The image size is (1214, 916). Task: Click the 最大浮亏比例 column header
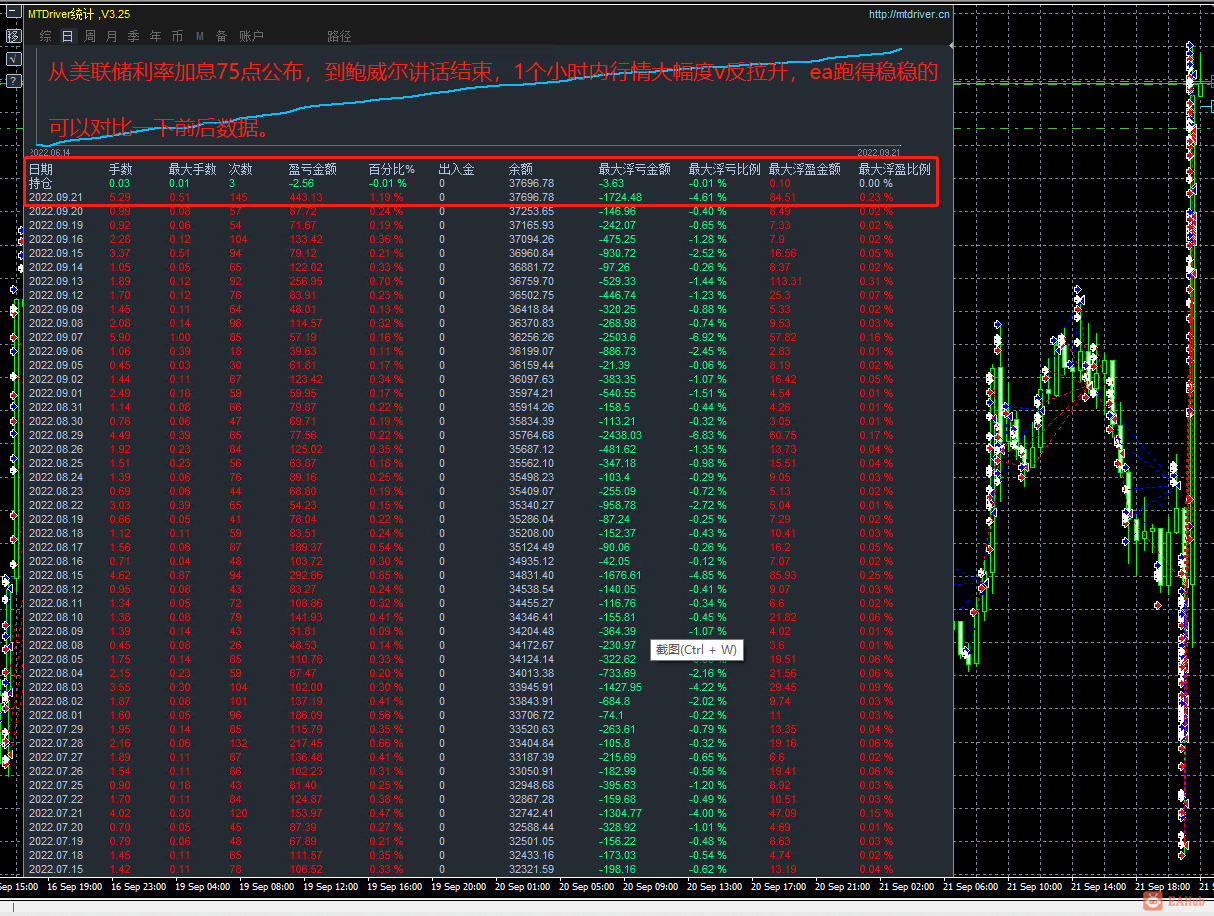pos(724,170)
